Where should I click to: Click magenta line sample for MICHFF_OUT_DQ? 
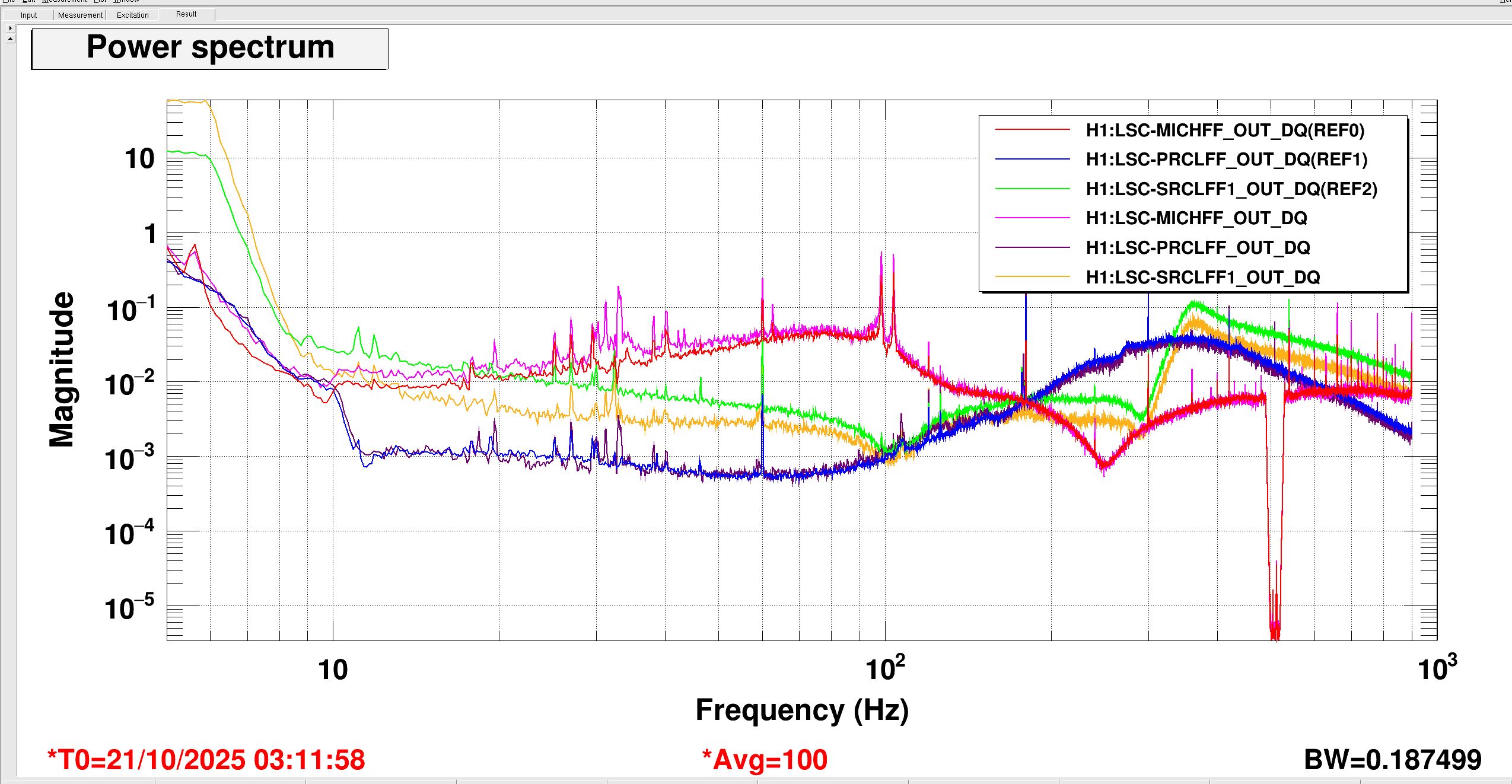click(1032, 218)
